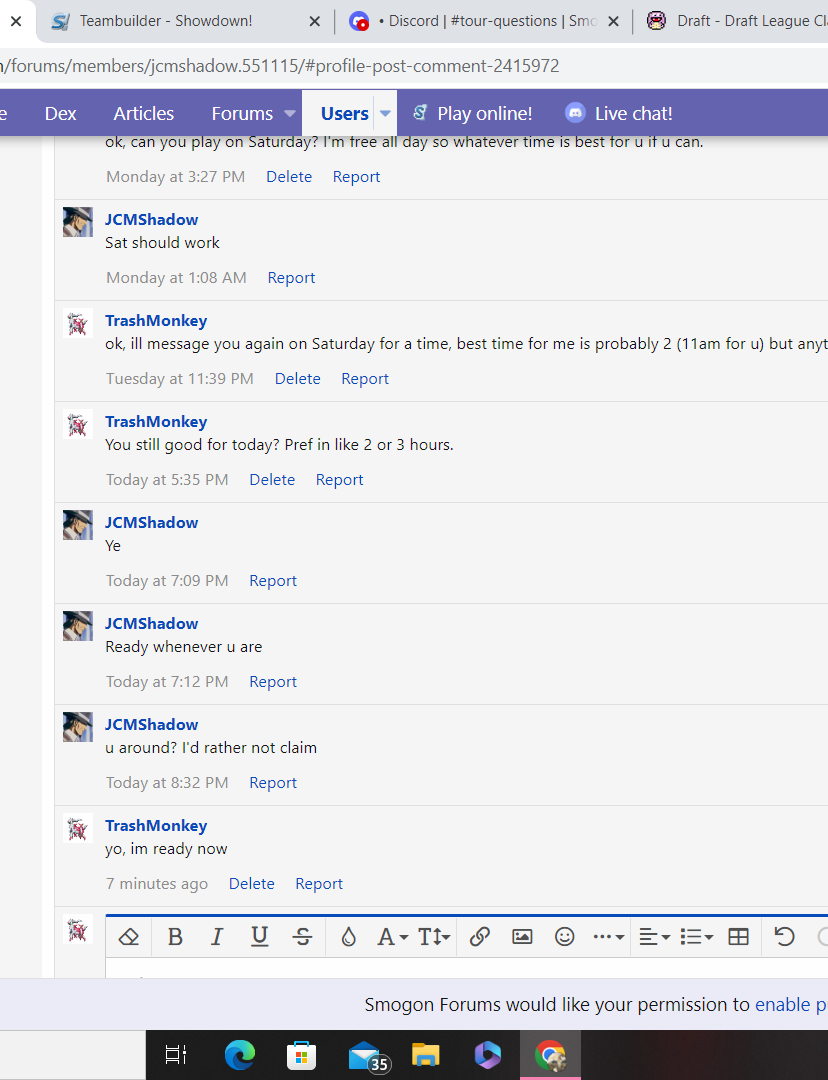Screen dimensions: 828x1080
Task: Open Mail app with 35 badge
Action: point(368,1056)
